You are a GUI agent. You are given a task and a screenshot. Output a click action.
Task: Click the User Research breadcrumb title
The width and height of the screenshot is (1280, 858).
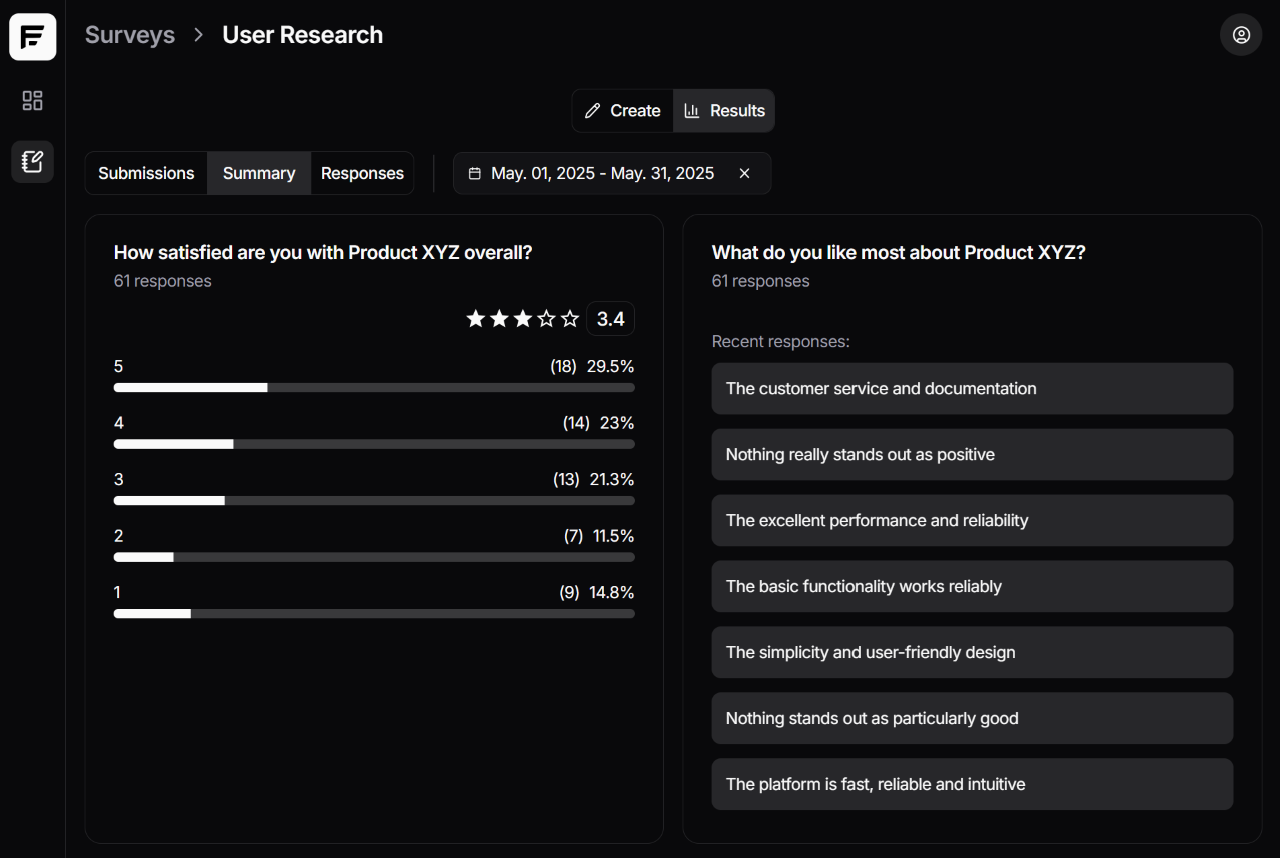tap(302, 35)
